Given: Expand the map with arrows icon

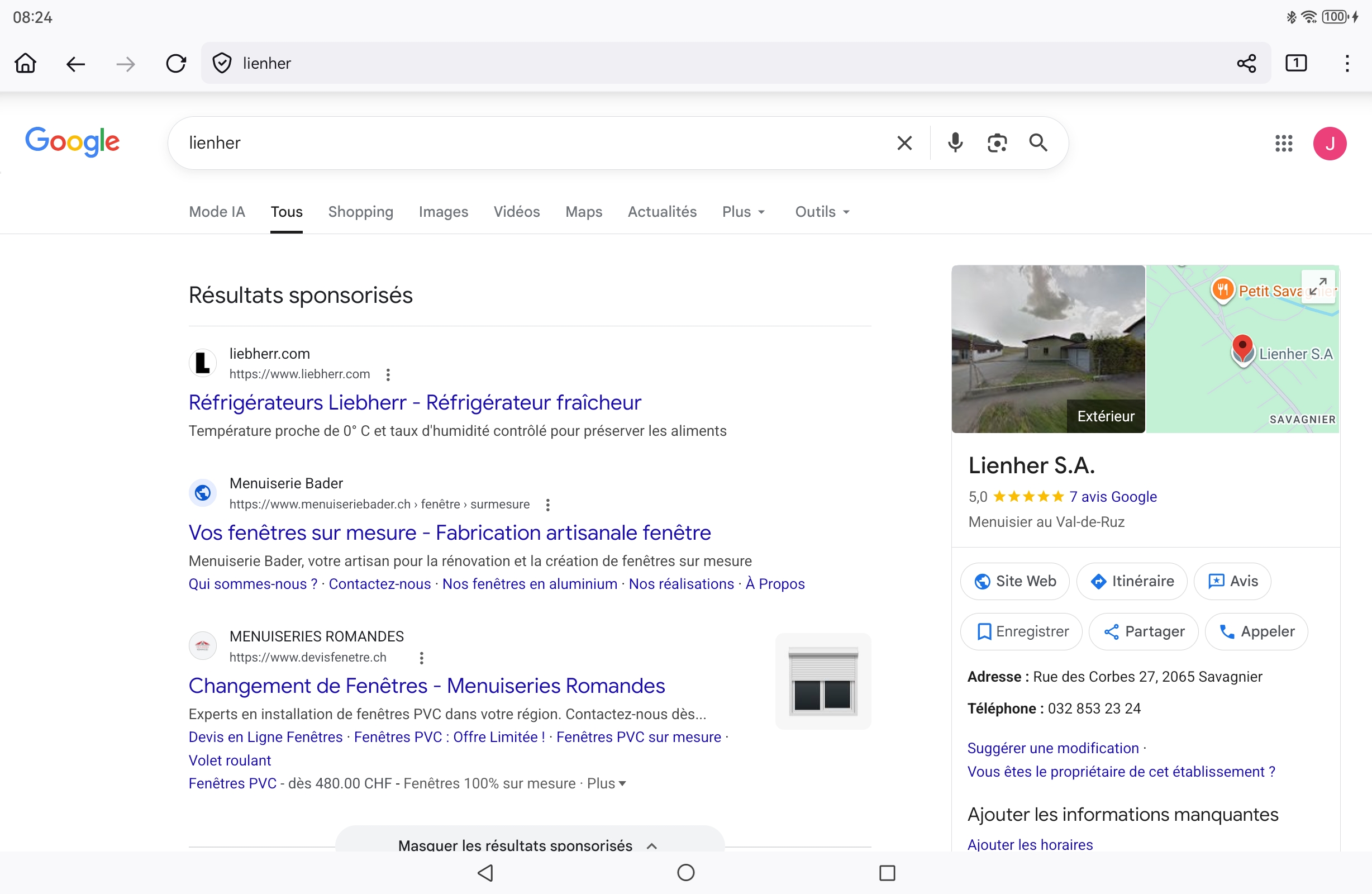Looking at the screenshot, I should [1317, 286].
